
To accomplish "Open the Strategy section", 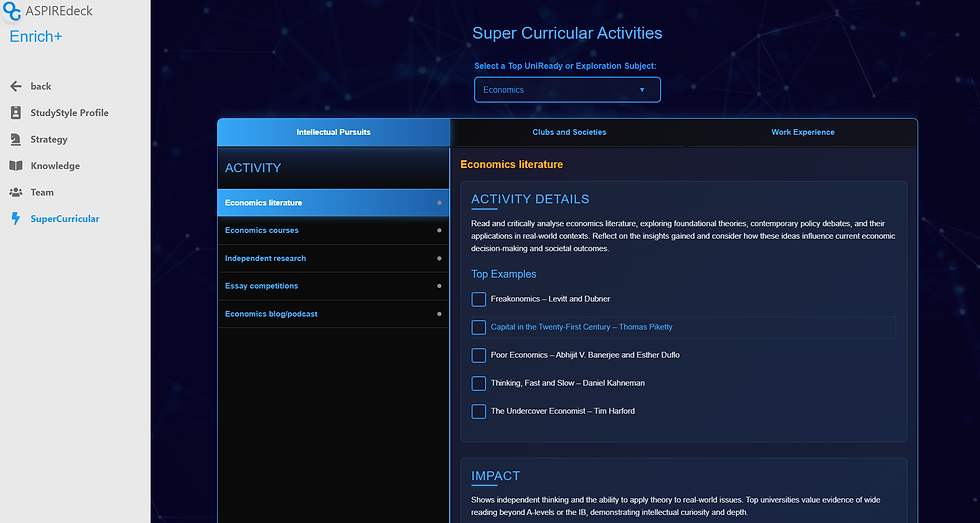I will point(49,139).
